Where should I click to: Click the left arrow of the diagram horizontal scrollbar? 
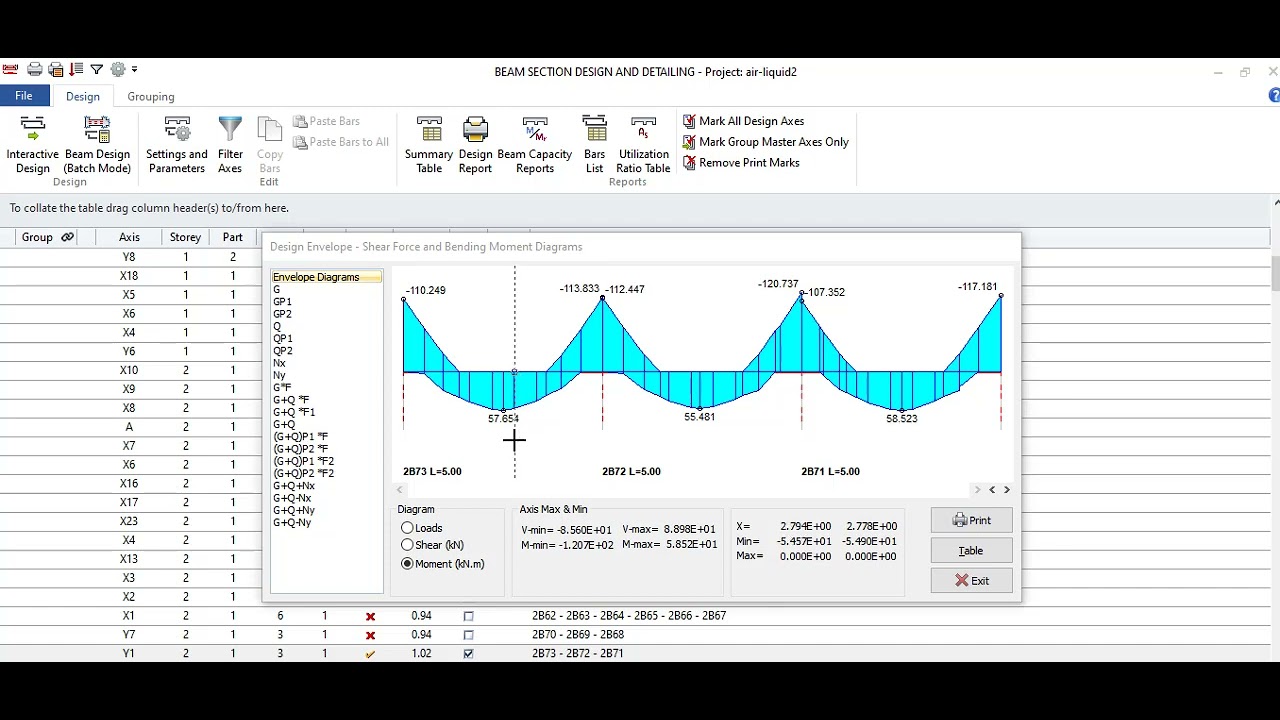(400, 490)
